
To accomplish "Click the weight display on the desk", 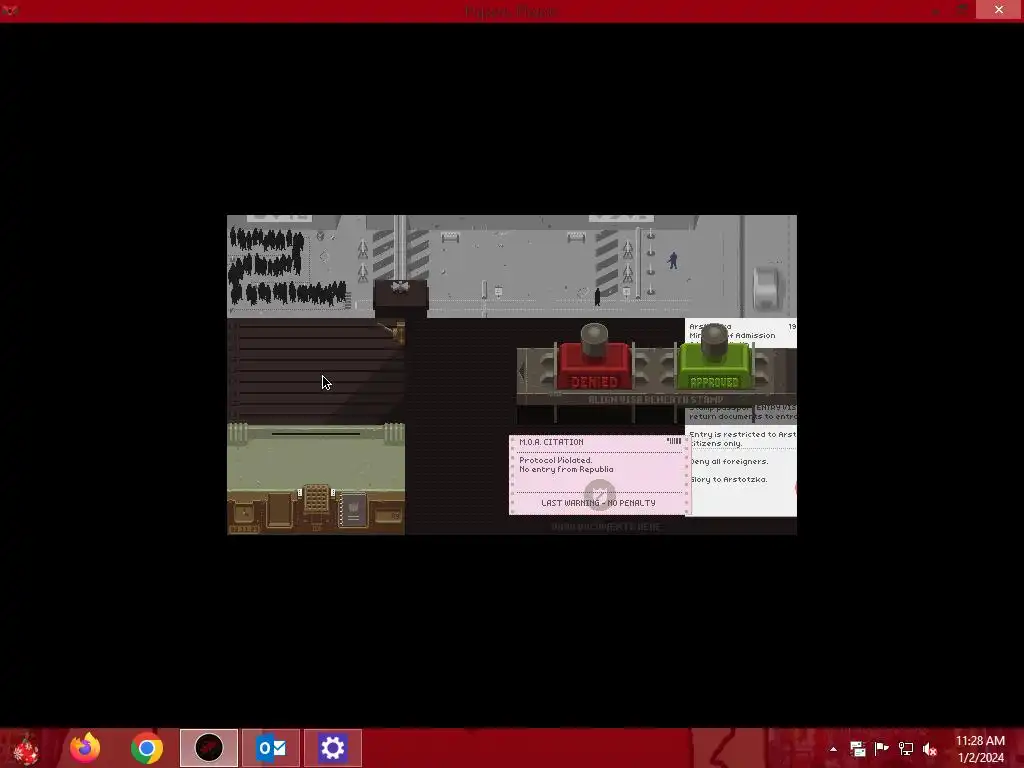I will point(388,515).
